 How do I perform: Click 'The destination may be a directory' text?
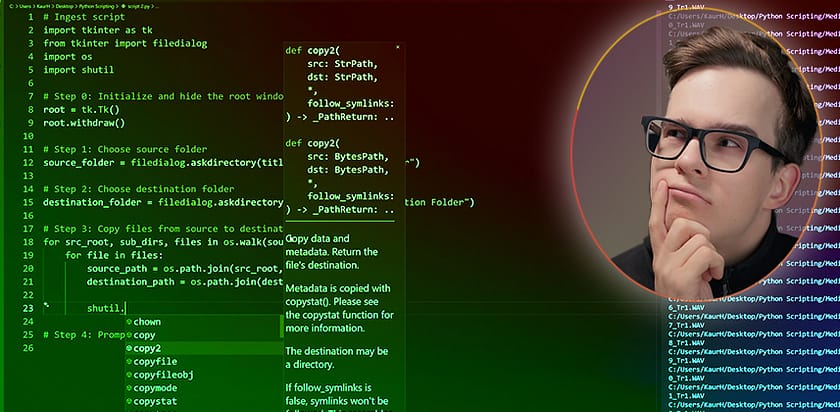point(336,358)
